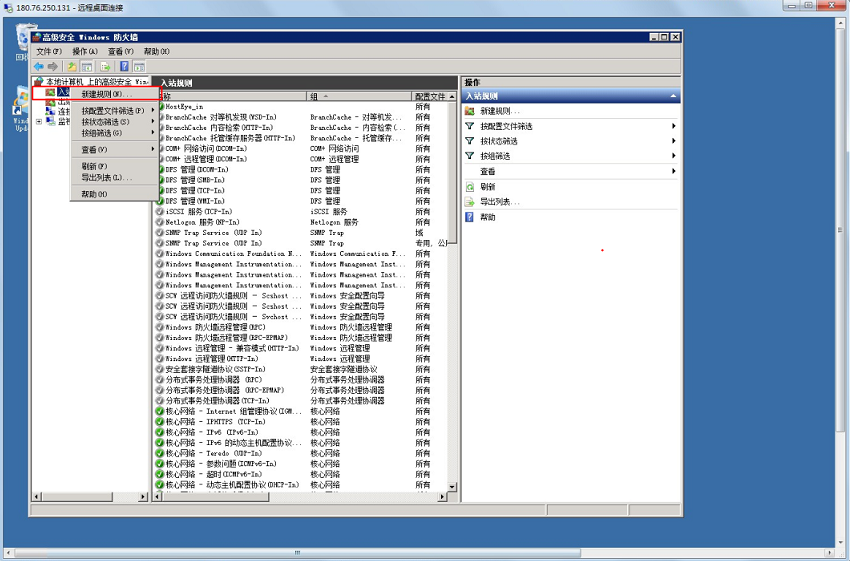
Task: Choose 导出列表(L)... from the context menu
Action: [x=114, y=177]
